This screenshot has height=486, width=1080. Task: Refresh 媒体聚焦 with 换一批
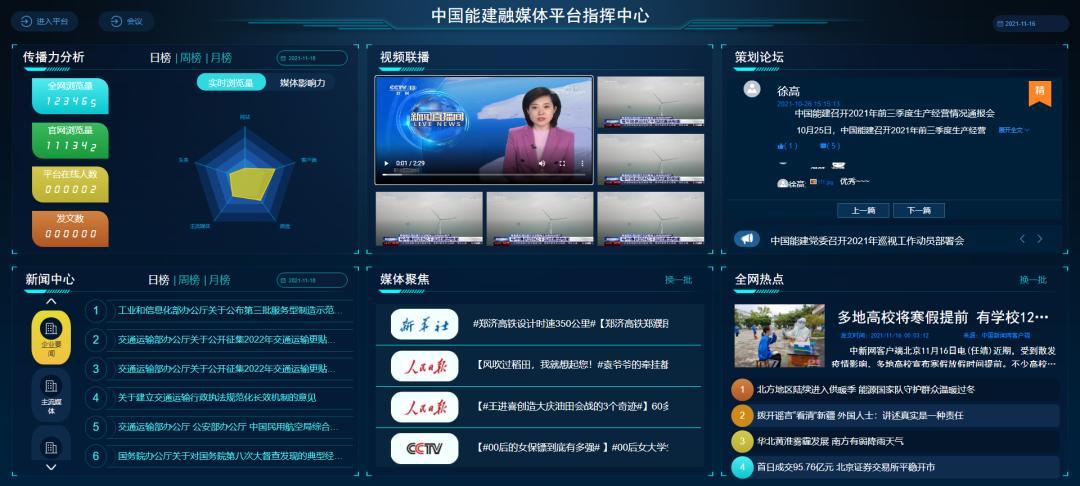click(678, 280)
